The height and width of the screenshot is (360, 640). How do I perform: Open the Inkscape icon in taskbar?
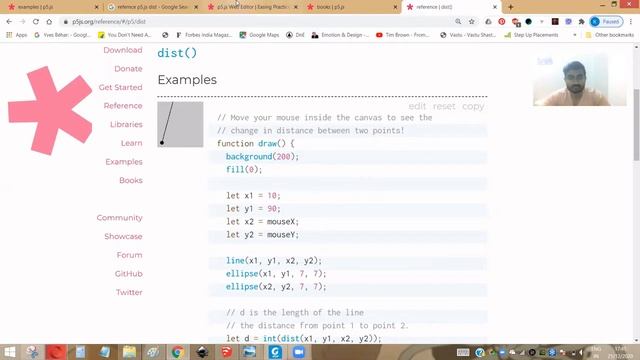[202, 352]
